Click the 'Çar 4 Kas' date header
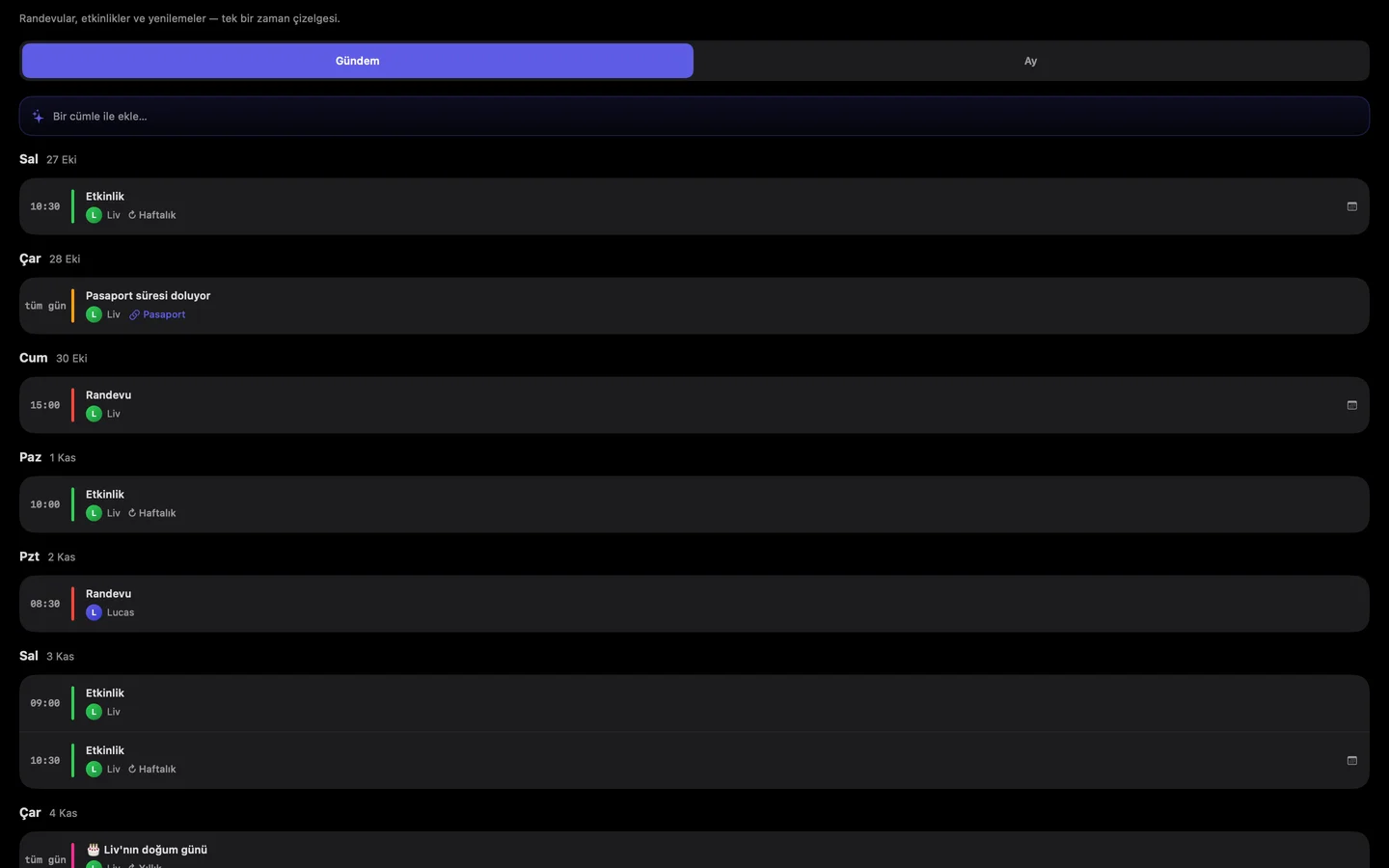Viewport: 1389px width, 868px height. pyautogui.click(x=48, y=813)
